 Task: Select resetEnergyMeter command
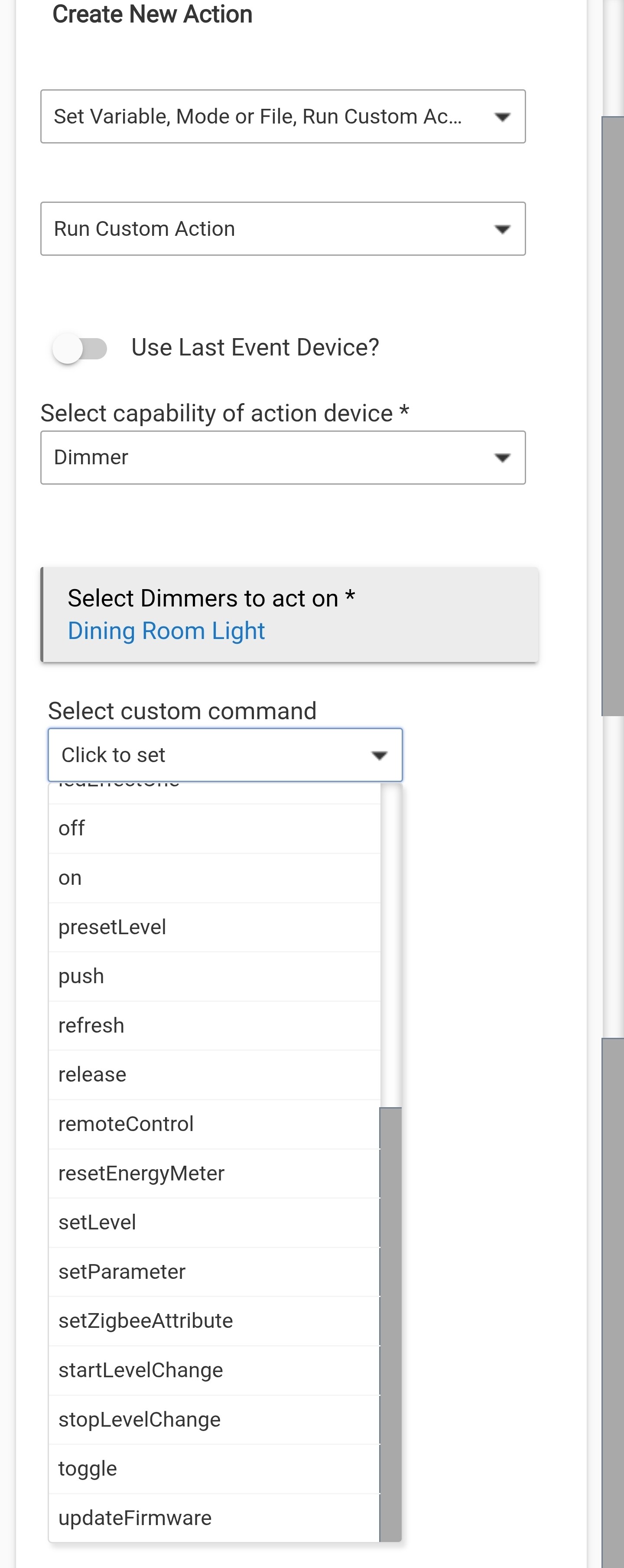pos(214,1174)
